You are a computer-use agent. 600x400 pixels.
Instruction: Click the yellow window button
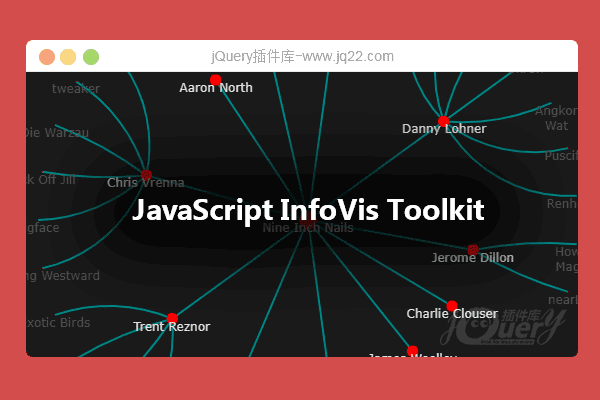pos(68,57)
